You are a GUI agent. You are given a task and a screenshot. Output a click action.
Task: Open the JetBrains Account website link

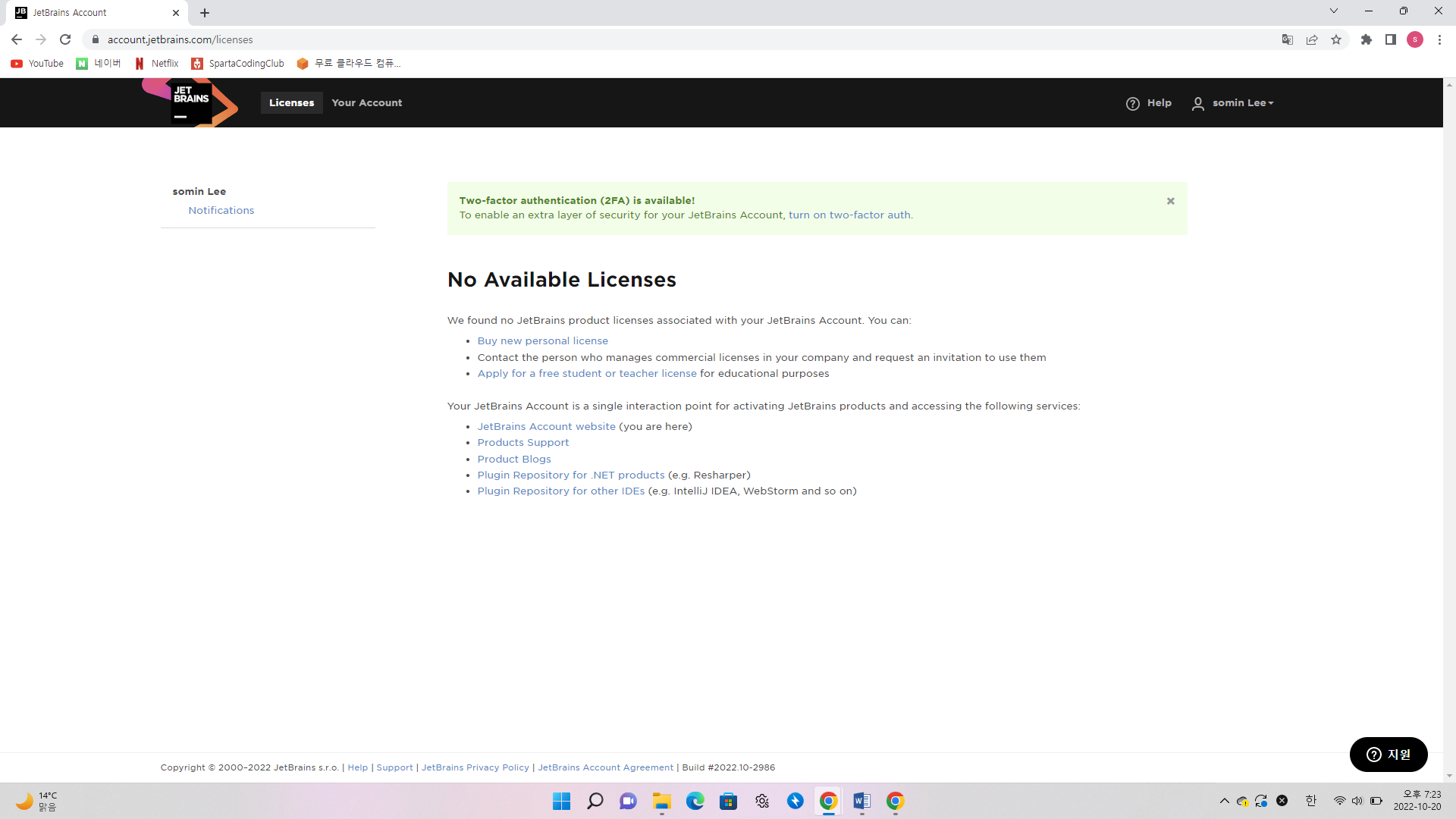[x=547, y=427]
